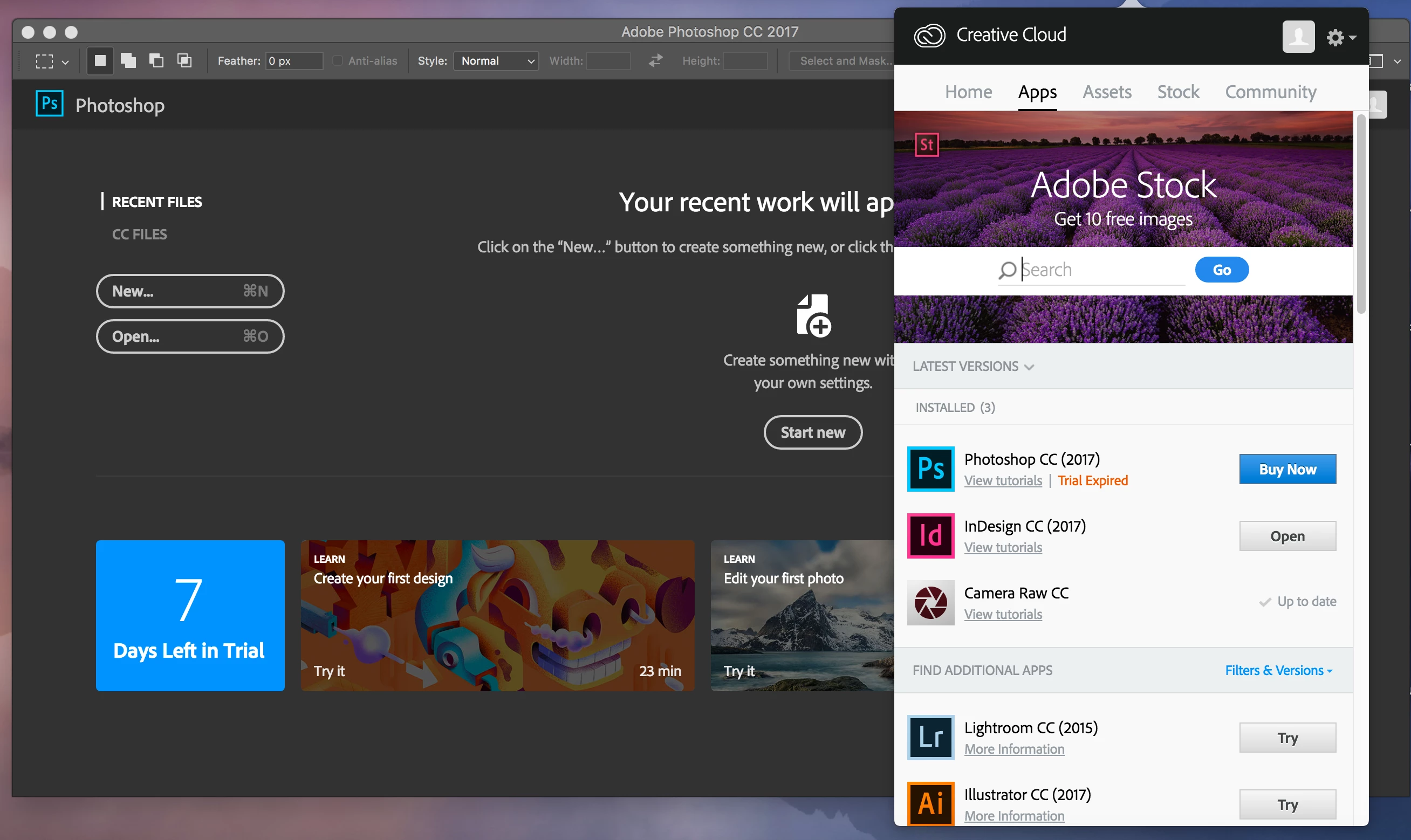The width and height of the screenshot is (1411, 840).
Task: Click the Lightroom CC app icon
Action: (930, 737)
